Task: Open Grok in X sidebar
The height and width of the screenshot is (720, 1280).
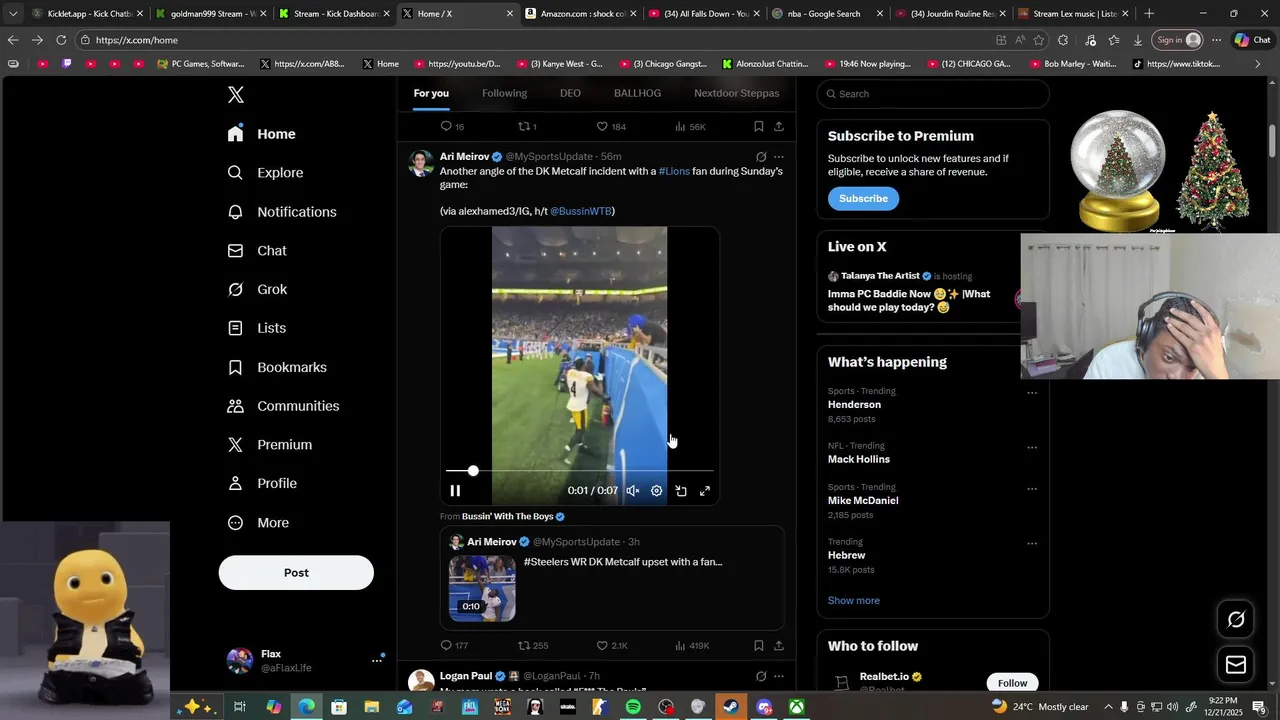Action: click(258, 289)
